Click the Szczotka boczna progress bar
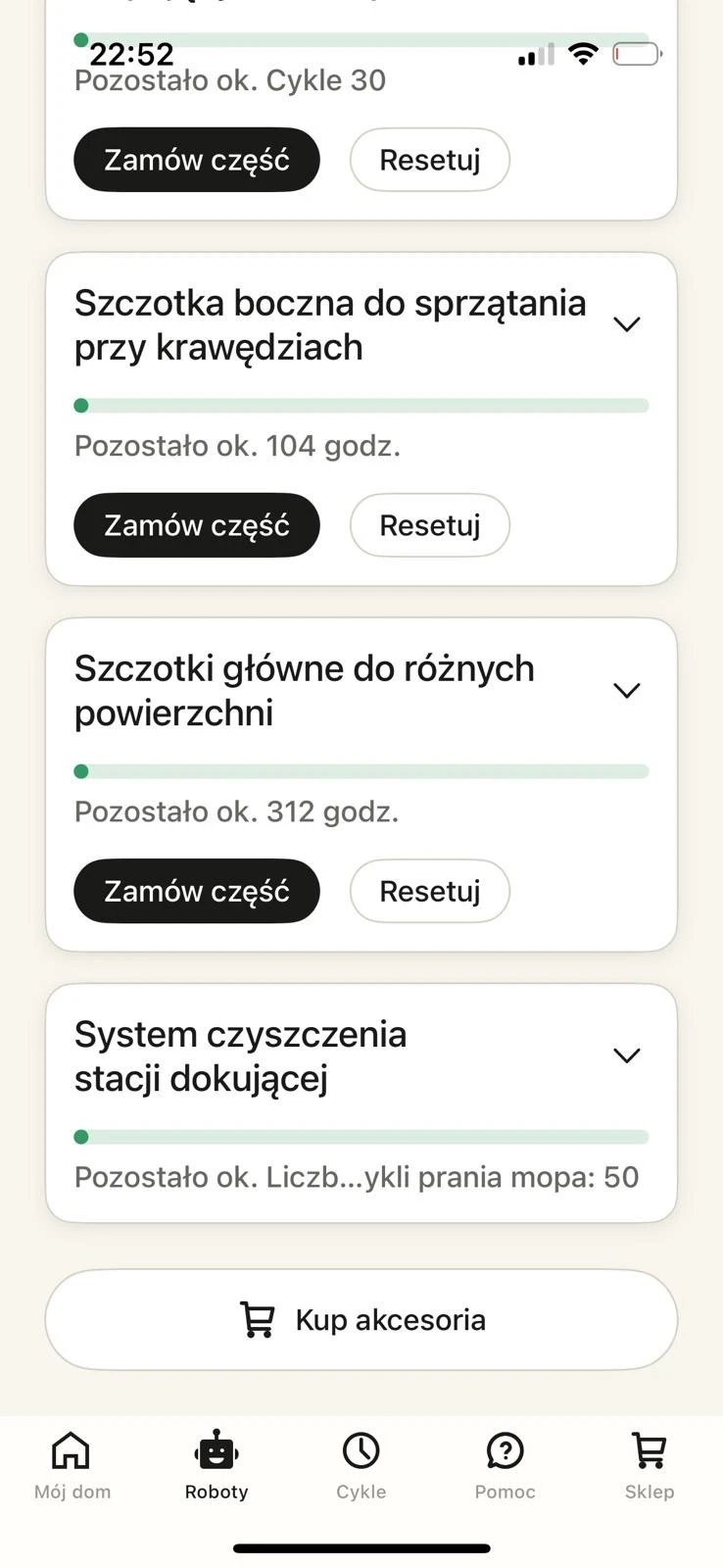The width and height of the screenshot is (723, 1568). click(361, 406)
